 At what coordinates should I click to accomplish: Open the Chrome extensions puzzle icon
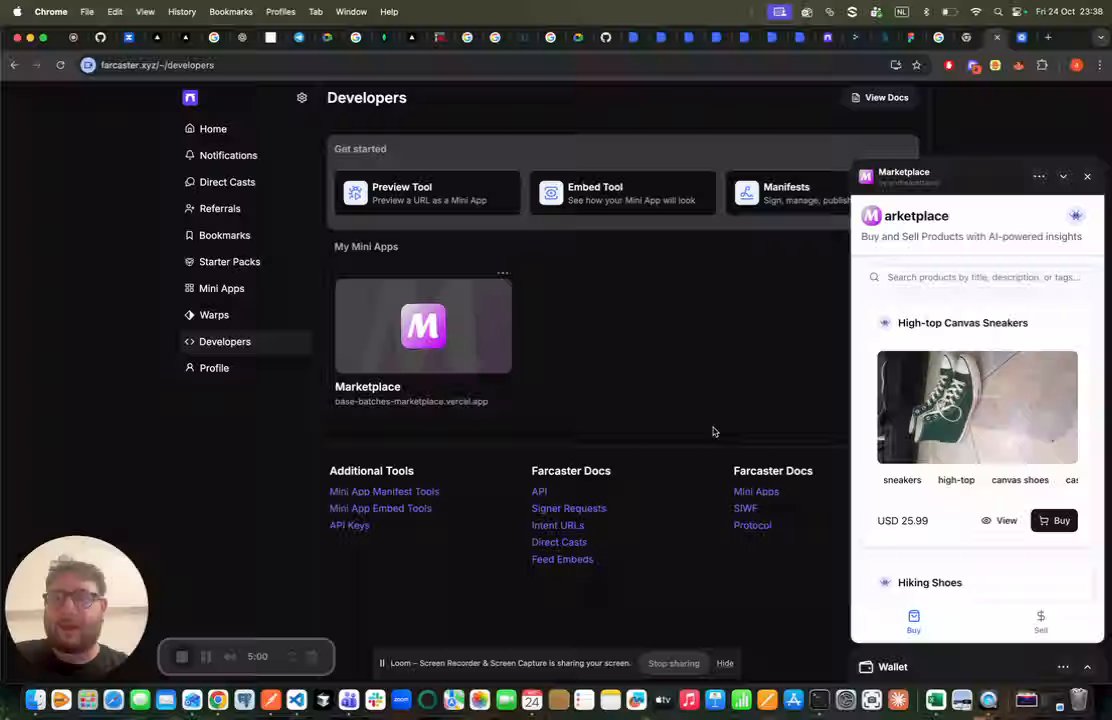(x=1042, y=65)
